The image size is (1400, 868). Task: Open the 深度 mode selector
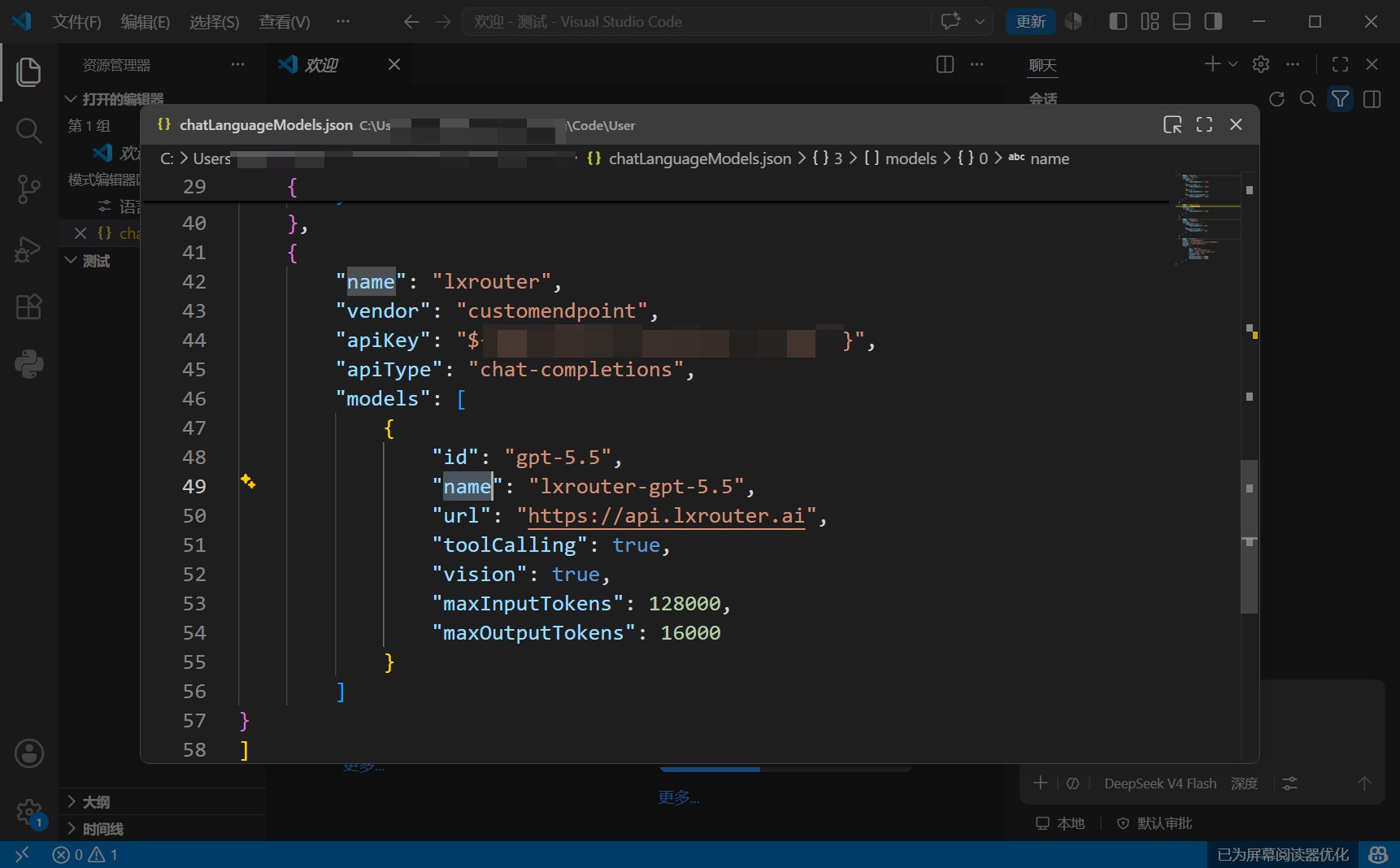tap(1244, 783)
